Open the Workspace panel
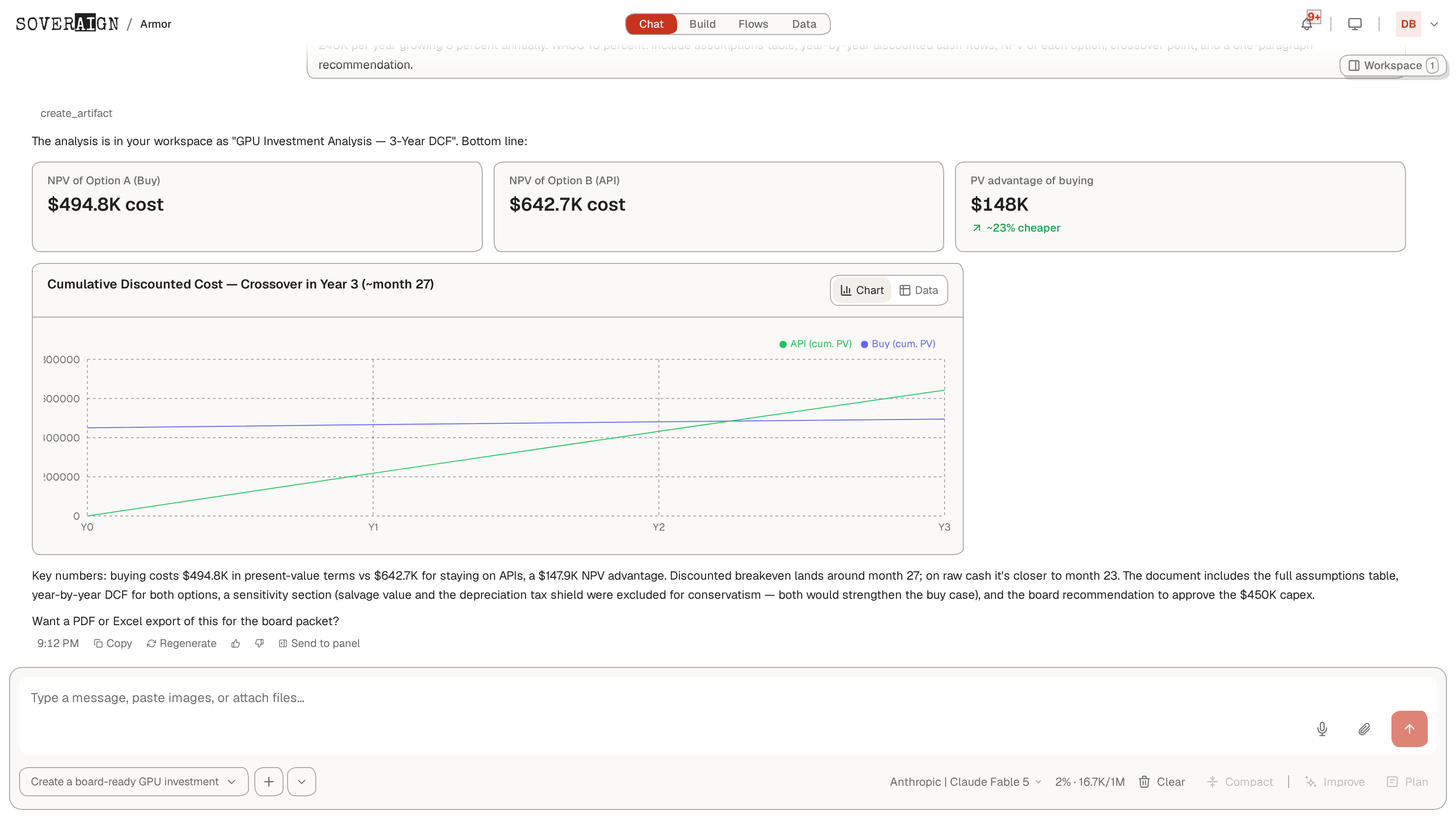 [1393, 66]
